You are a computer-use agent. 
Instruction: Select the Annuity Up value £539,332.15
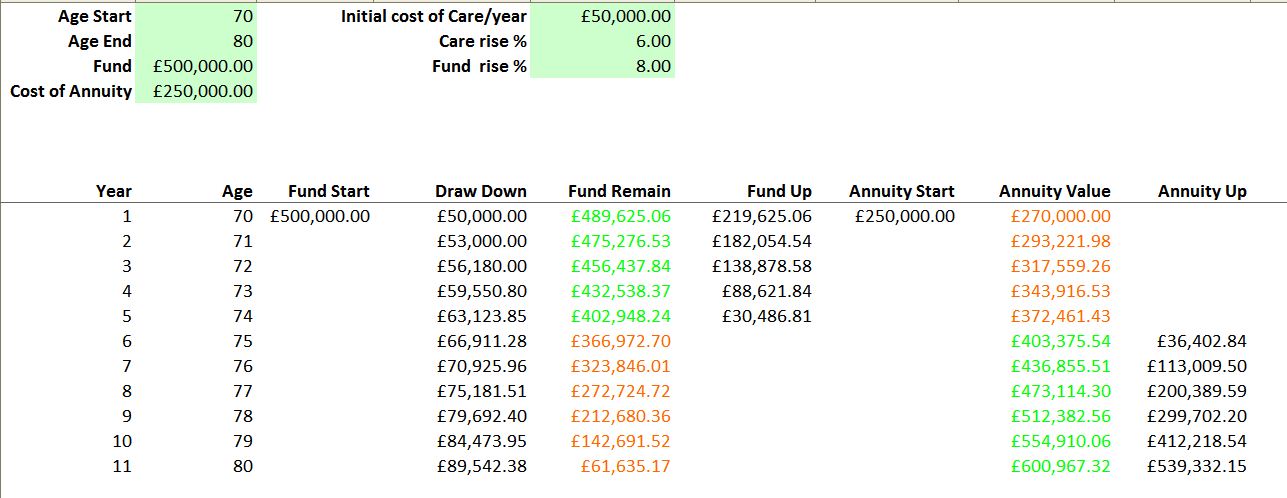click(x=1198, y=466)
